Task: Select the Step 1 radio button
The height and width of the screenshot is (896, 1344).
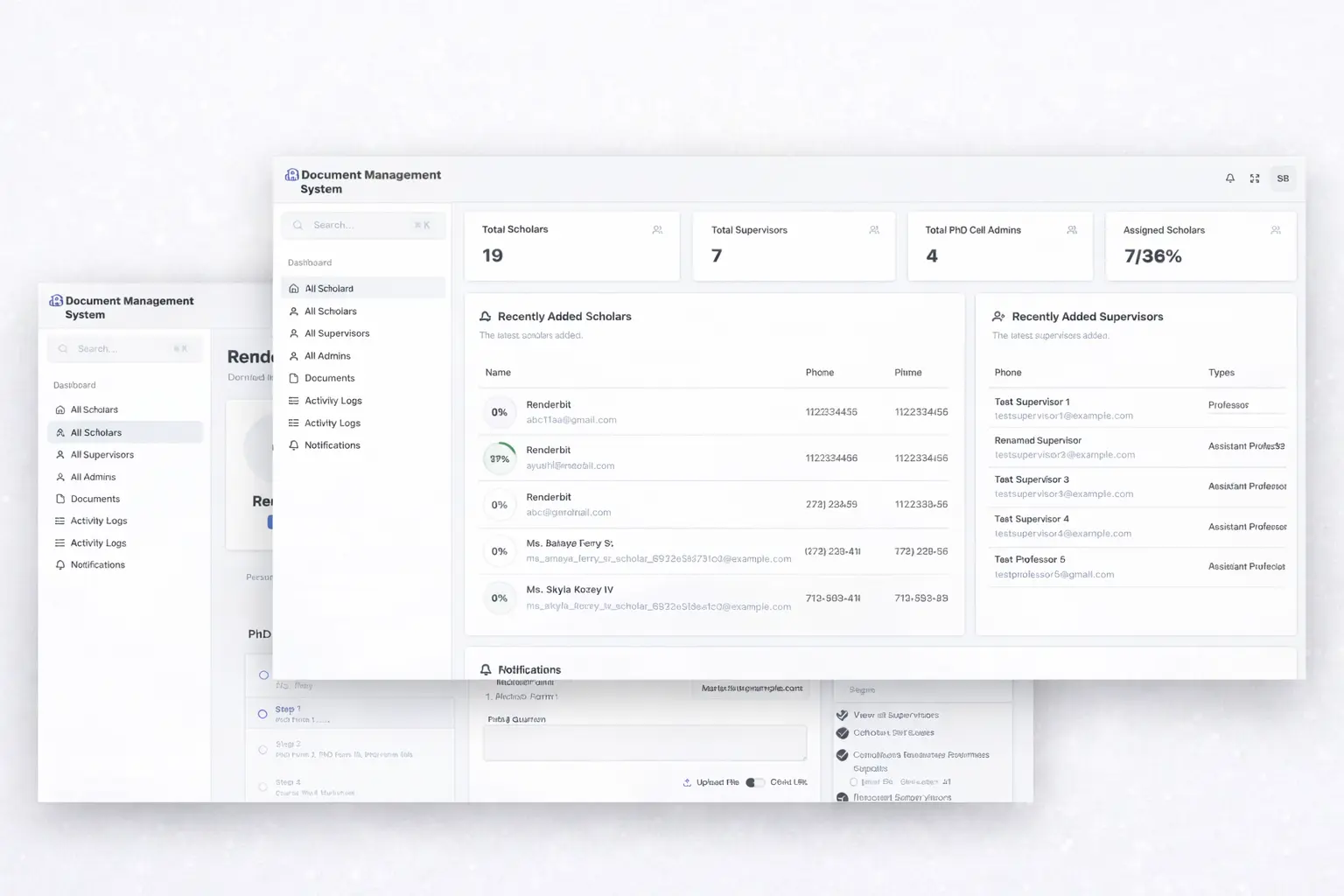Action: click(262, 714)
